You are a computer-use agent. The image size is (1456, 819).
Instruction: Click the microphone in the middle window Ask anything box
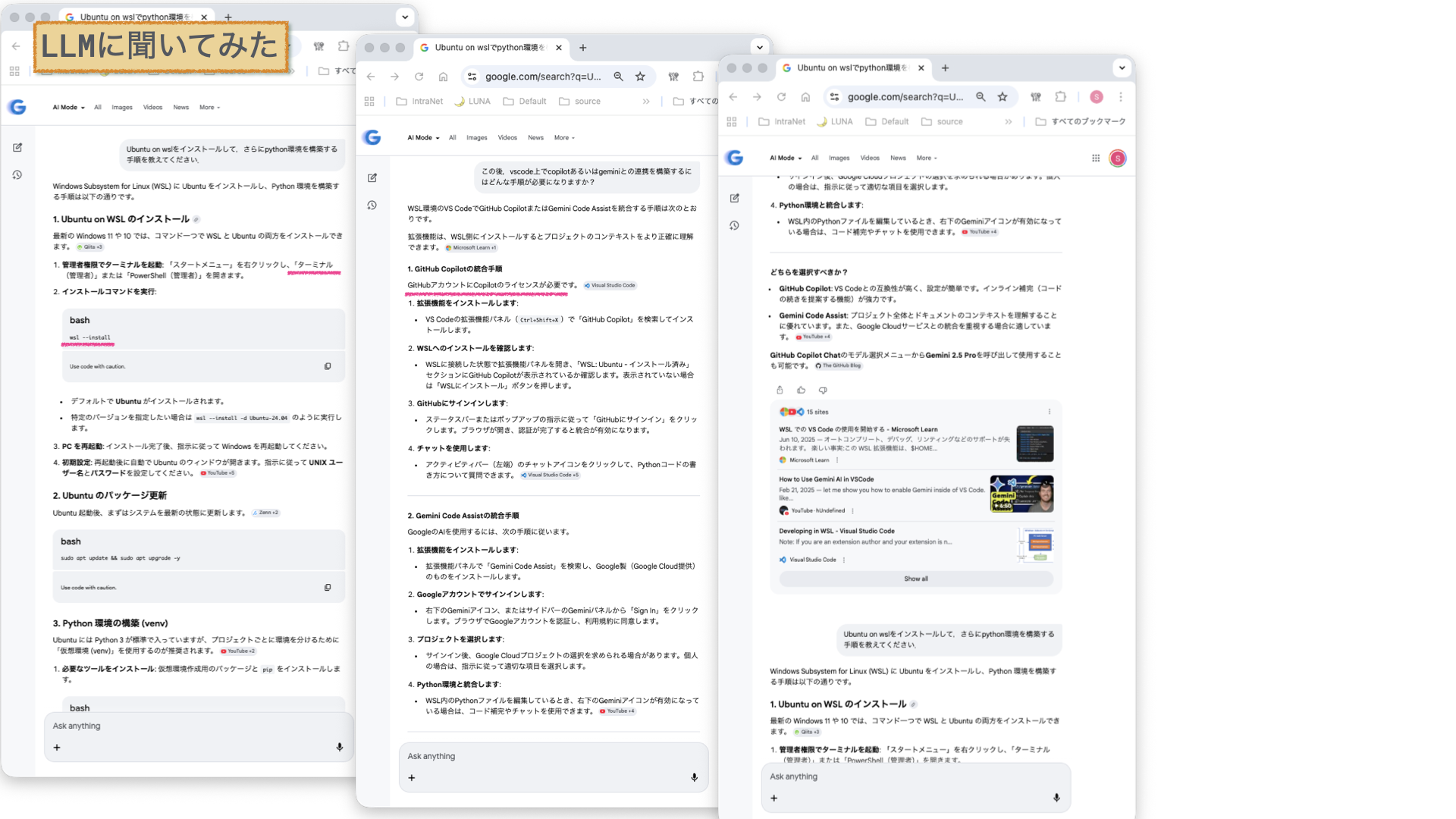point(694,777)
